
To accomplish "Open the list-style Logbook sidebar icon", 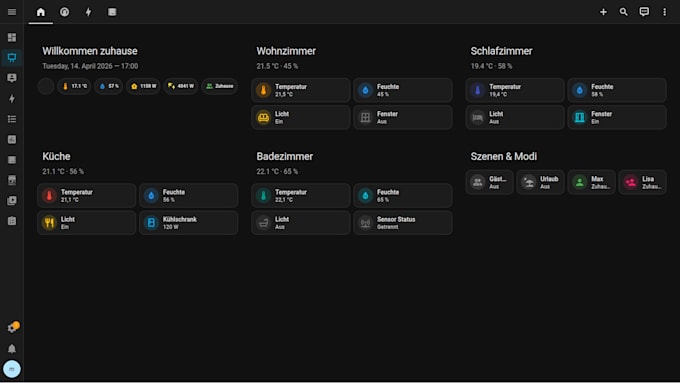I will click(x=12, y=119).
